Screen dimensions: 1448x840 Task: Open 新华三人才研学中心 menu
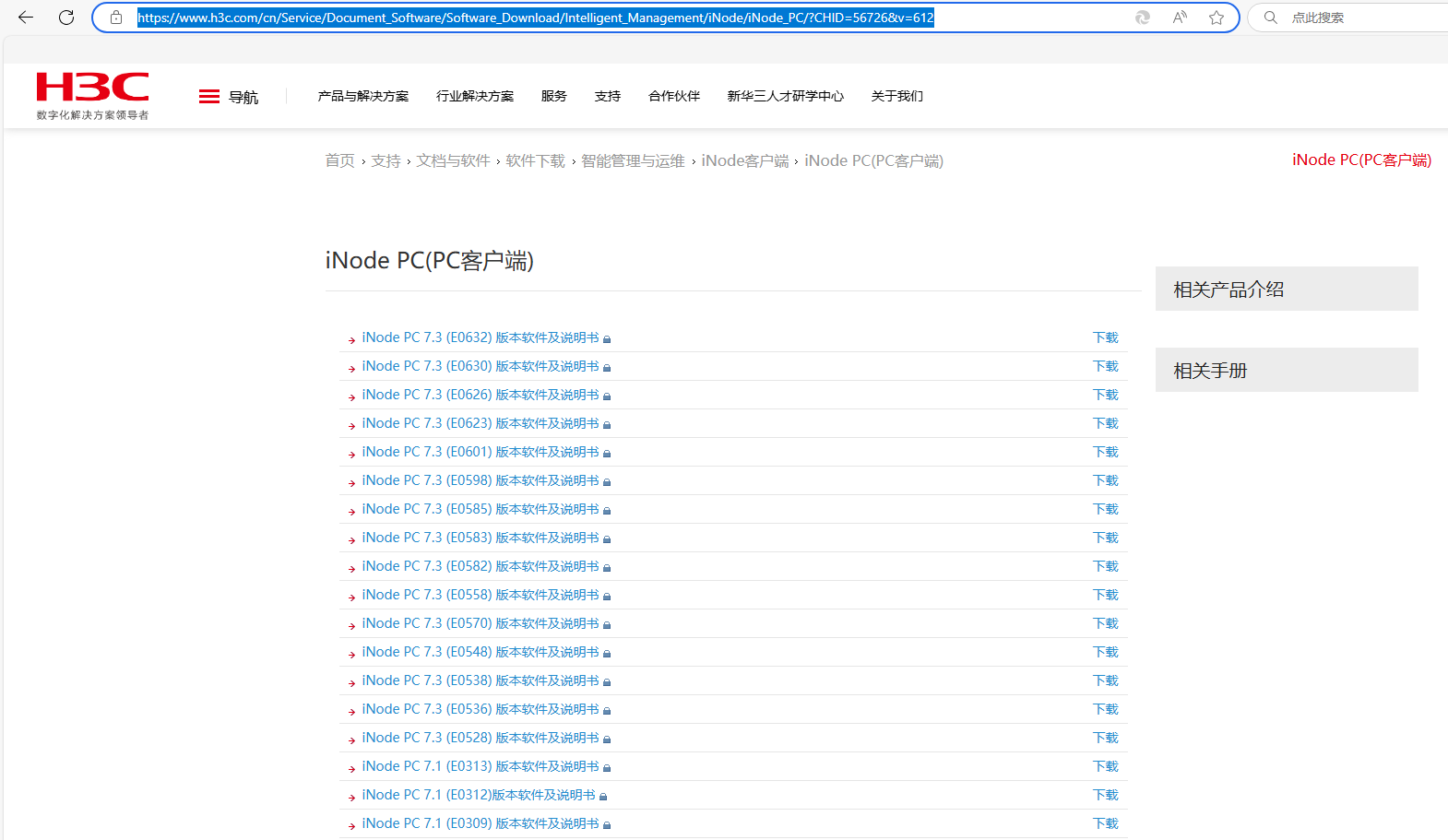[x=786, y=96]
